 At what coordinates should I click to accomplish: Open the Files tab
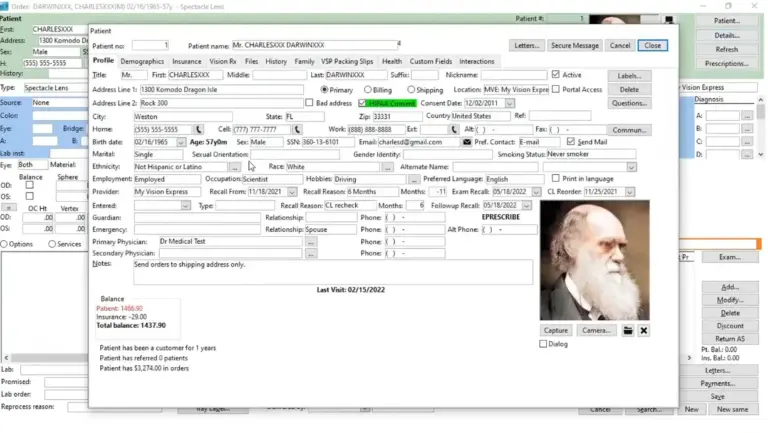pos(251,61)
